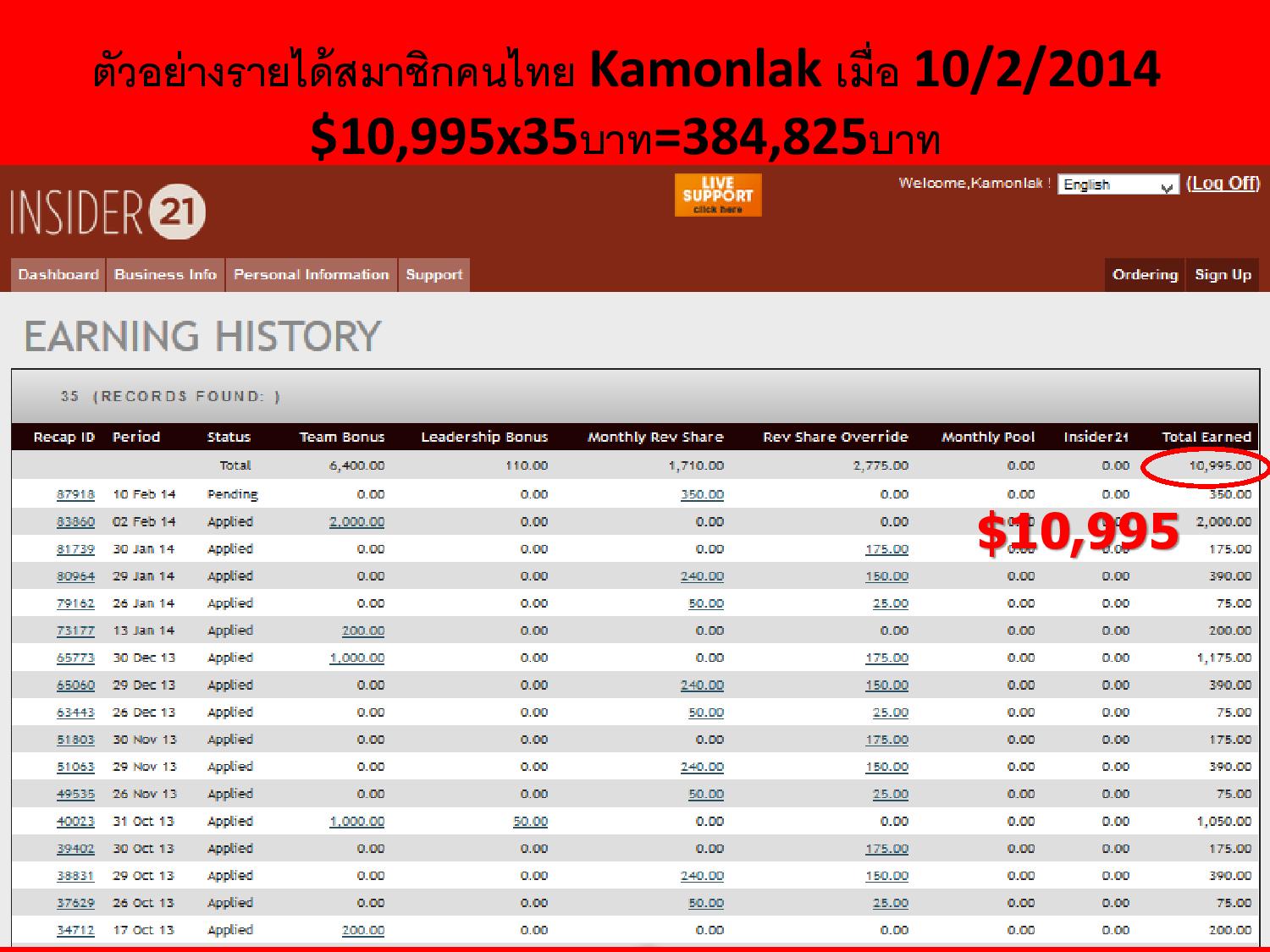This screenshot has width=1270, height=952.
Task: Click 200.00 Team Bonus for 17 Oct 13
Action: 363,930
